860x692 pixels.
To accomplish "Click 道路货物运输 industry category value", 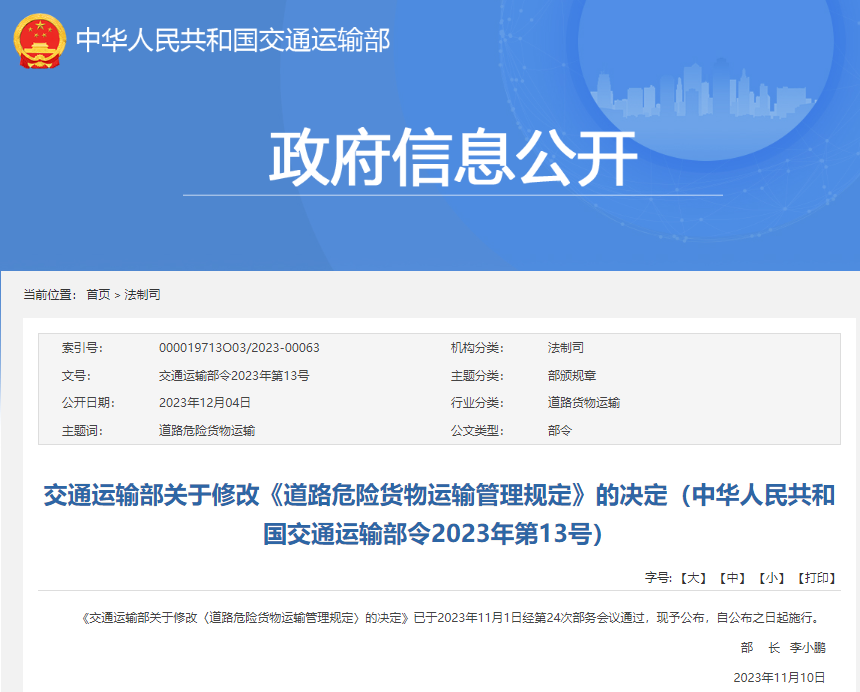I will coord(583,403).
